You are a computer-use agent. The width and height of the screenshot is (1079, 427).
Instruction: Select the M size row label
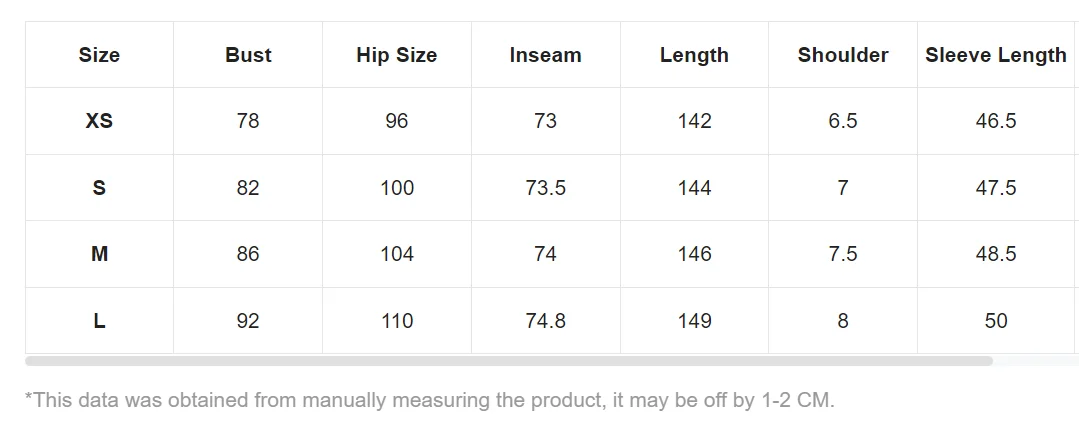tap(99, 254)
